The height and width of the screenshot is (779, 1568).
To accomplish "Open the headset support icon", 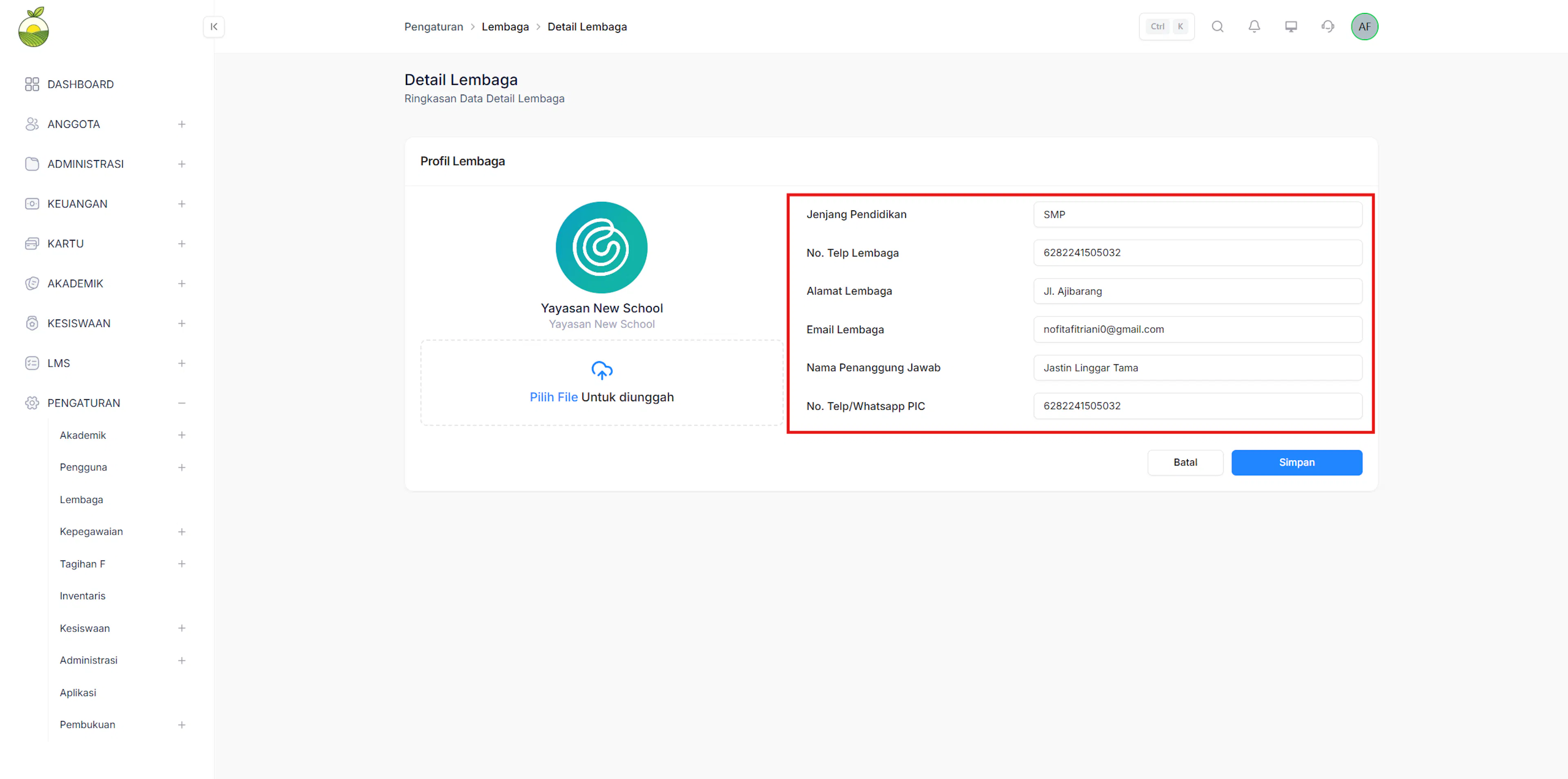I will (x=1327, y=27).
